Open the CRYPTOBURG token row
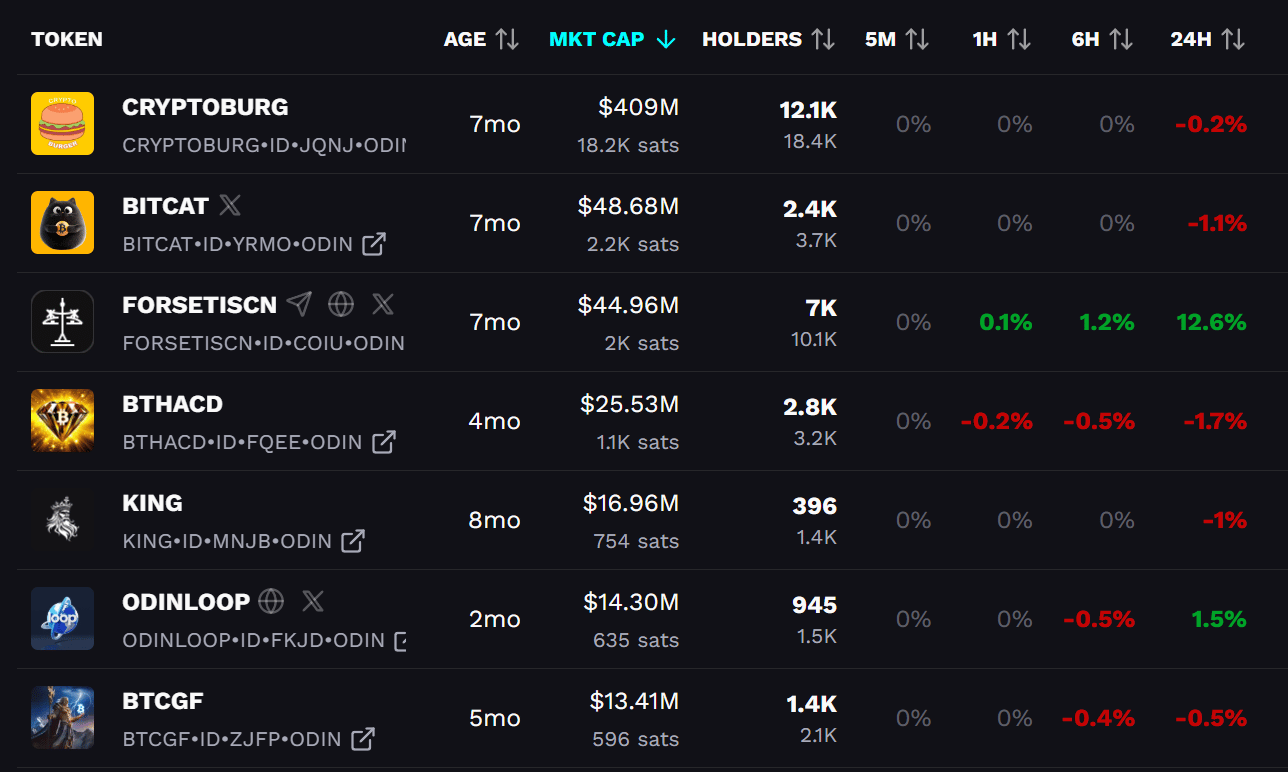 point(205,107)
